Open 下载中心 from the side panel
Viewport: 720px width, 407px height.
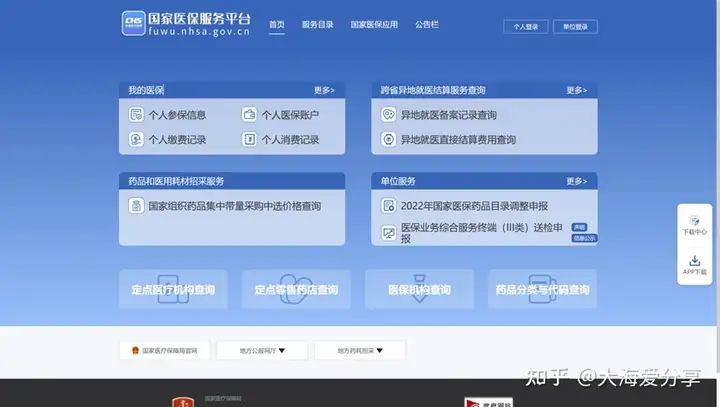pos(695,225)
